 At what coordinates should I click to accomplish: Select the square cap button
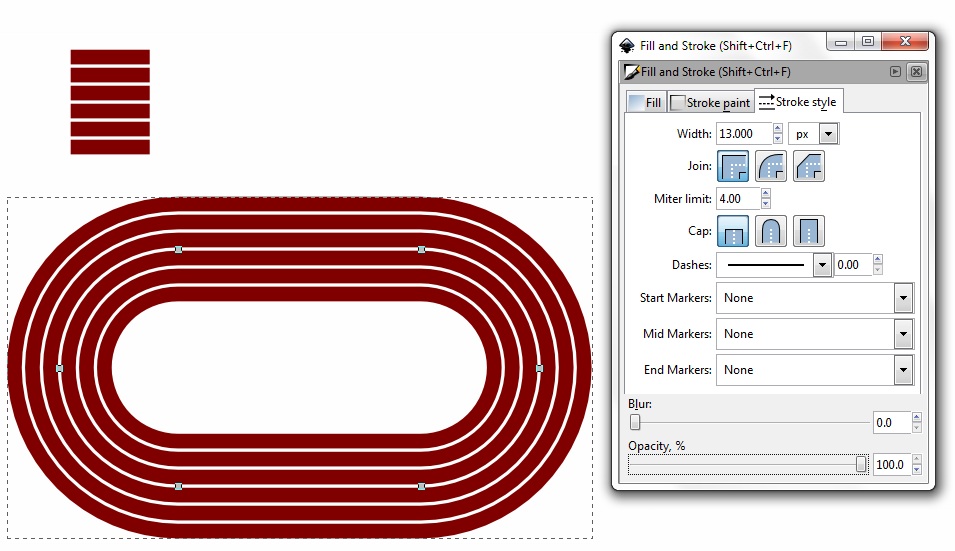click(808, 231)
